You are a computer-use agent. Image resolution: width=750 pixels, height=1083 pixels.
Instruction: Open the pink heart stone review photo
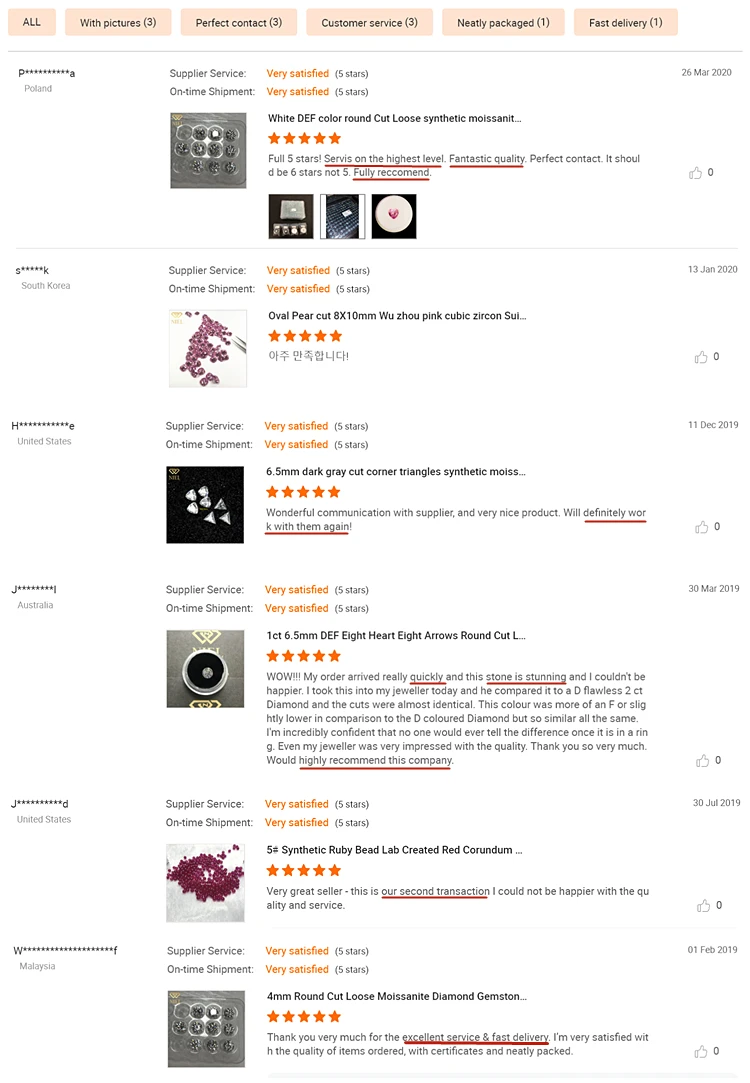click(394, 216)
